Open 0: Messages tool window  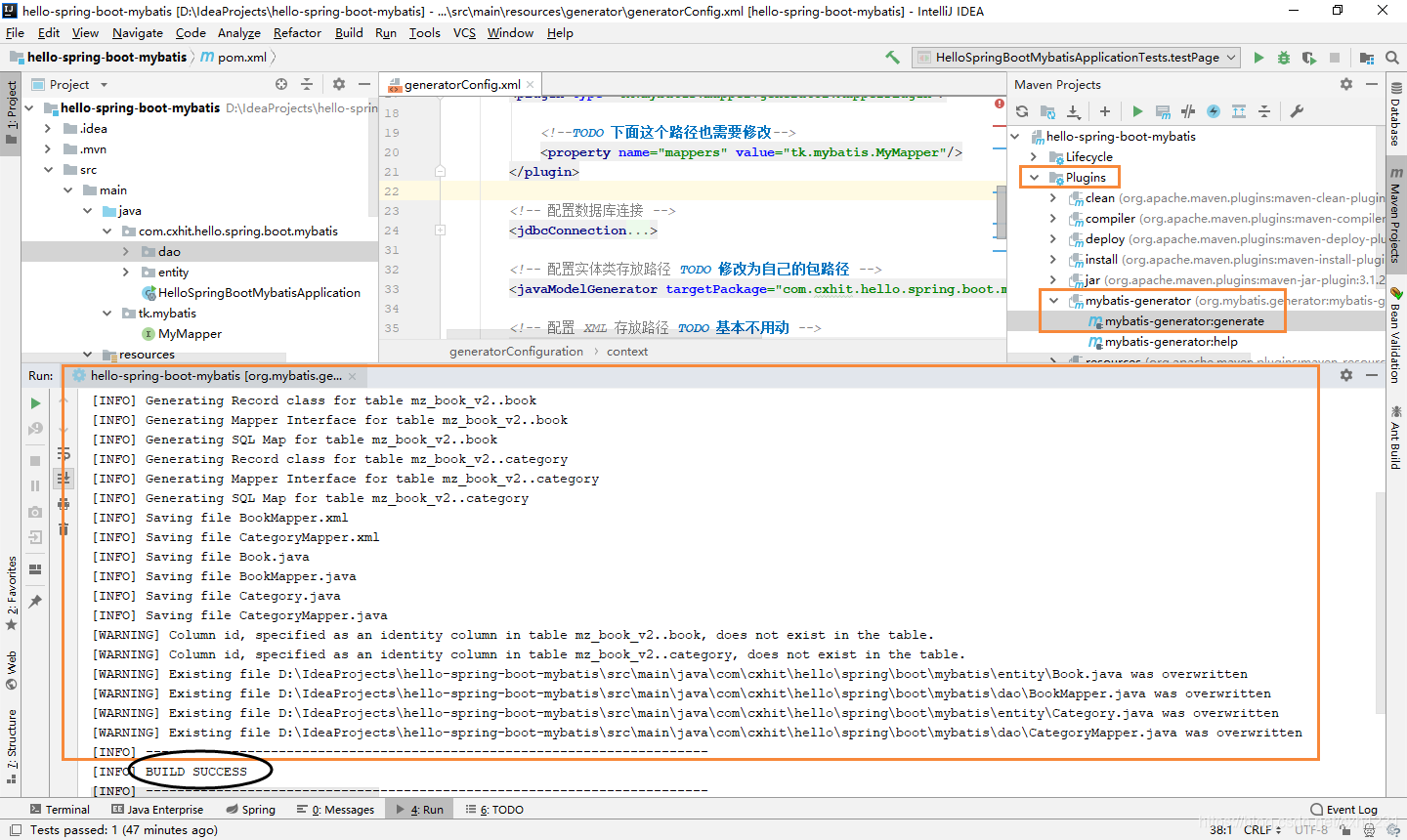pos(336,810)
